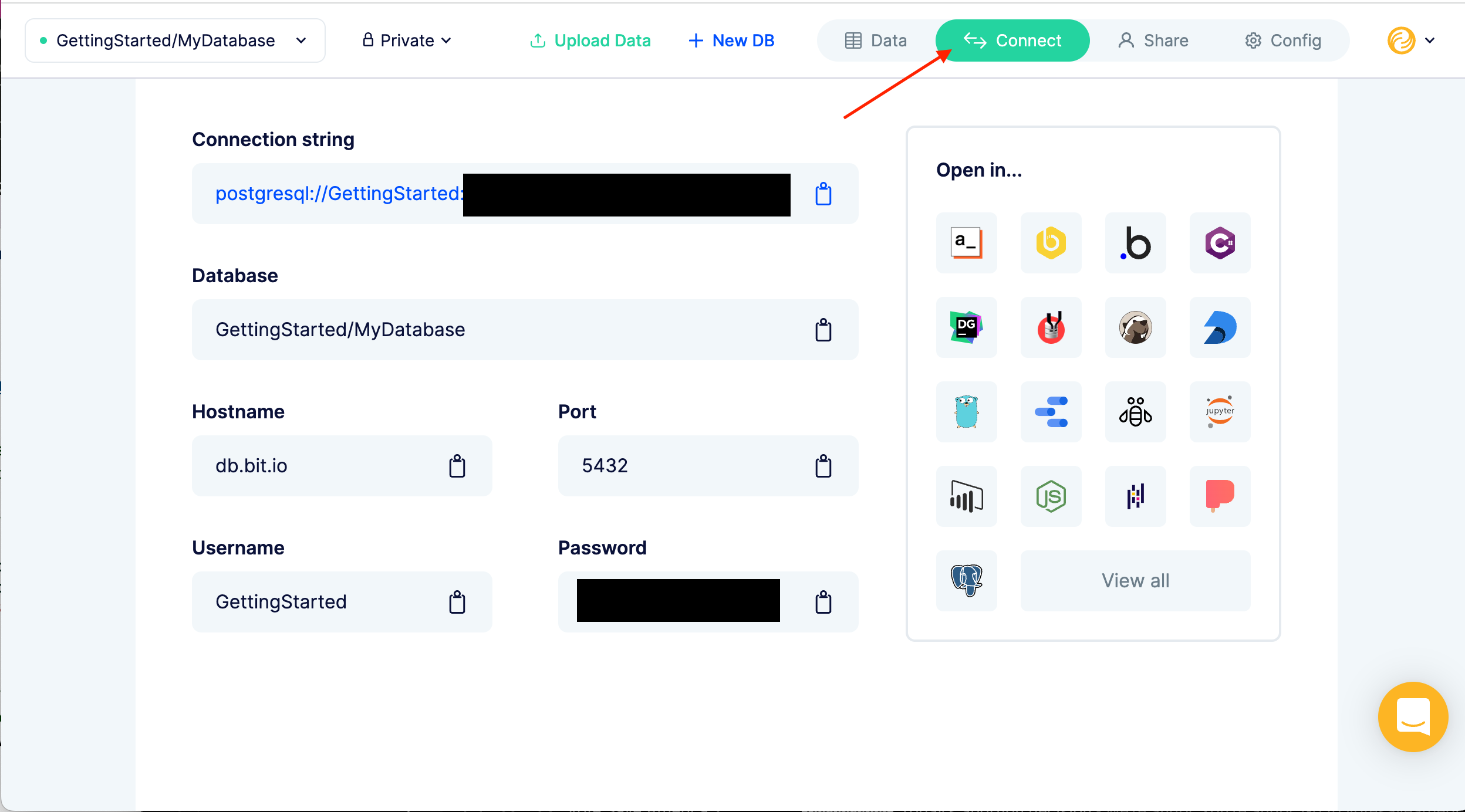Copy port number 5432
Image resolution: width=1465 pixels, height=812 pixels.
[823, 466]
